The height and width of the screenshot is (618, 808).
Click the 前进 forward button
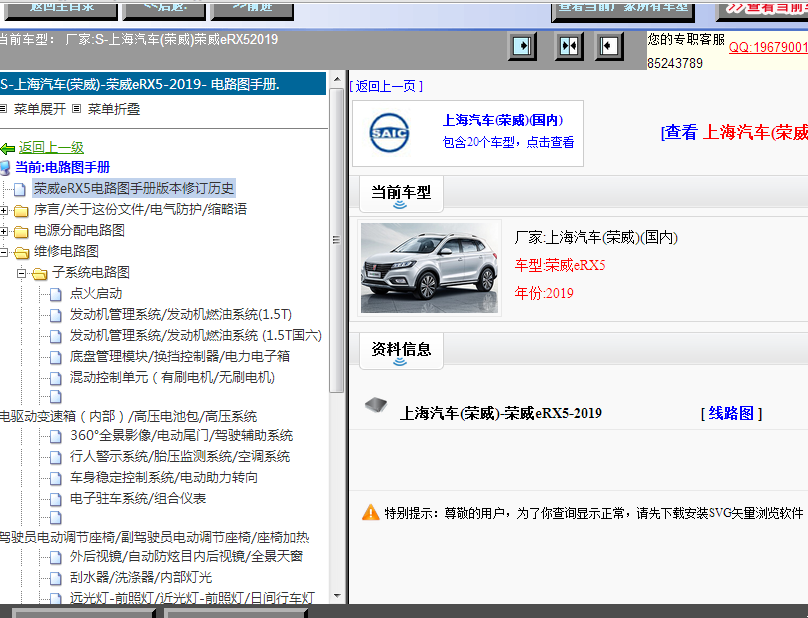pyautogui.click(x=252, y=9)
